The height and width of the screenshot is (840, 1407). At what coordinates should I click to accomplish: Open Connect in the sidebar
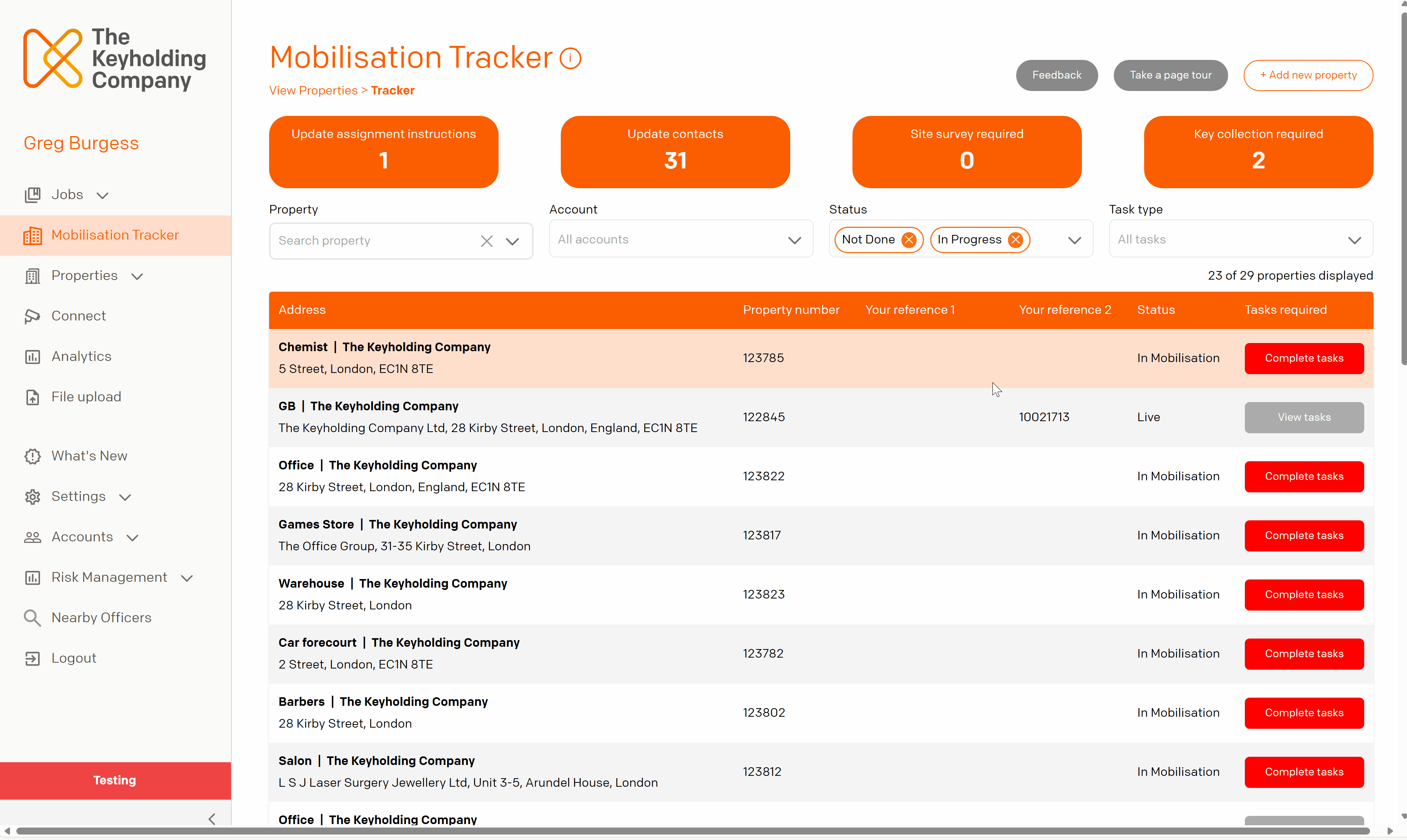pyautogui.click(x=79, y=317)
